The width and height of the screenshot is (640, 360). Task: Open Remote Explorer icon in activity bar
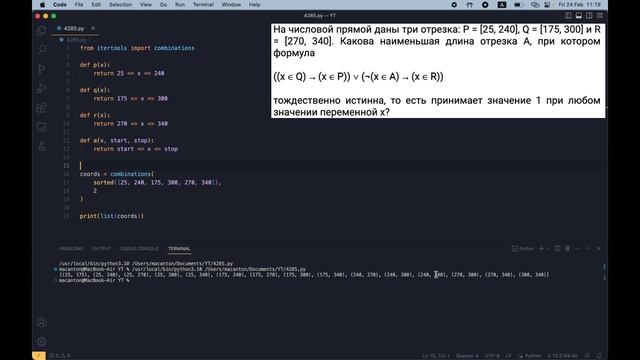point(42,127)
